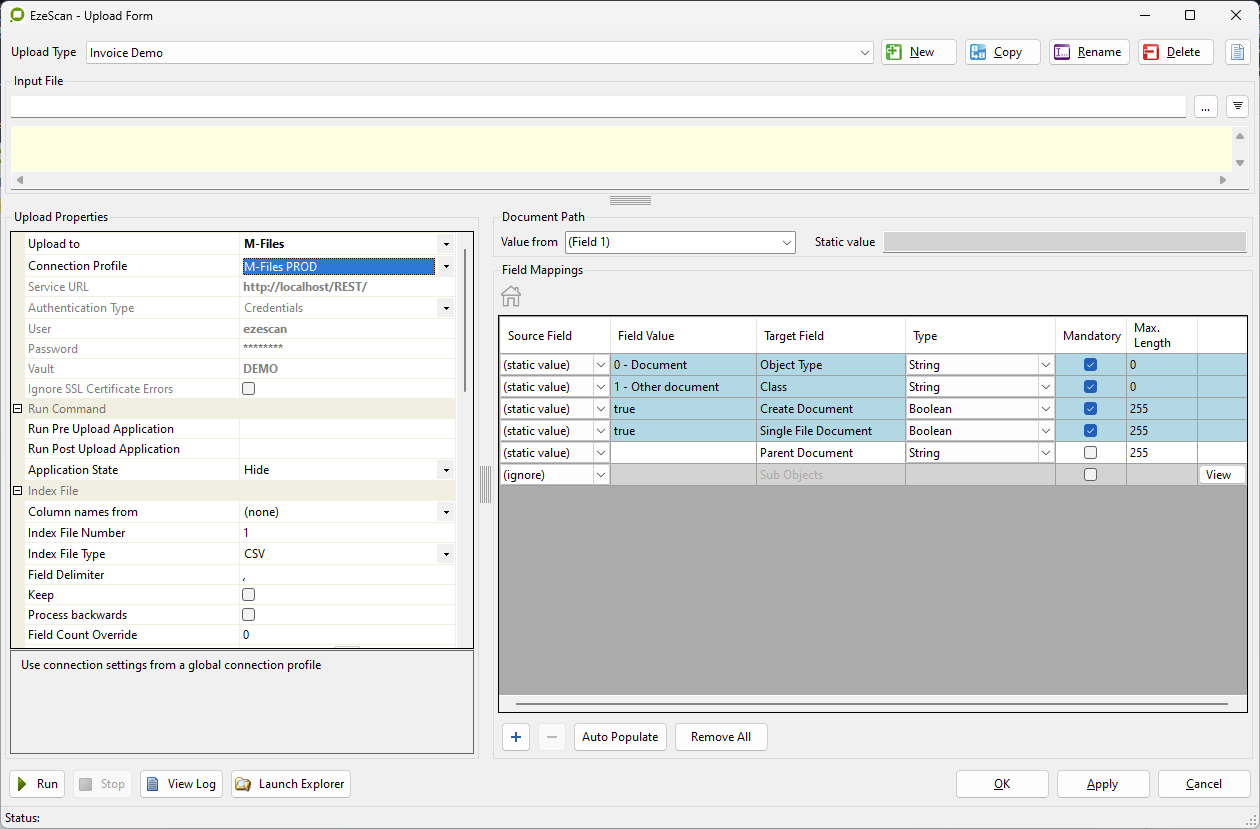Collapse the Run Command section
The width and height of the screenshot is (1260, 829).
tap(17, 409)
